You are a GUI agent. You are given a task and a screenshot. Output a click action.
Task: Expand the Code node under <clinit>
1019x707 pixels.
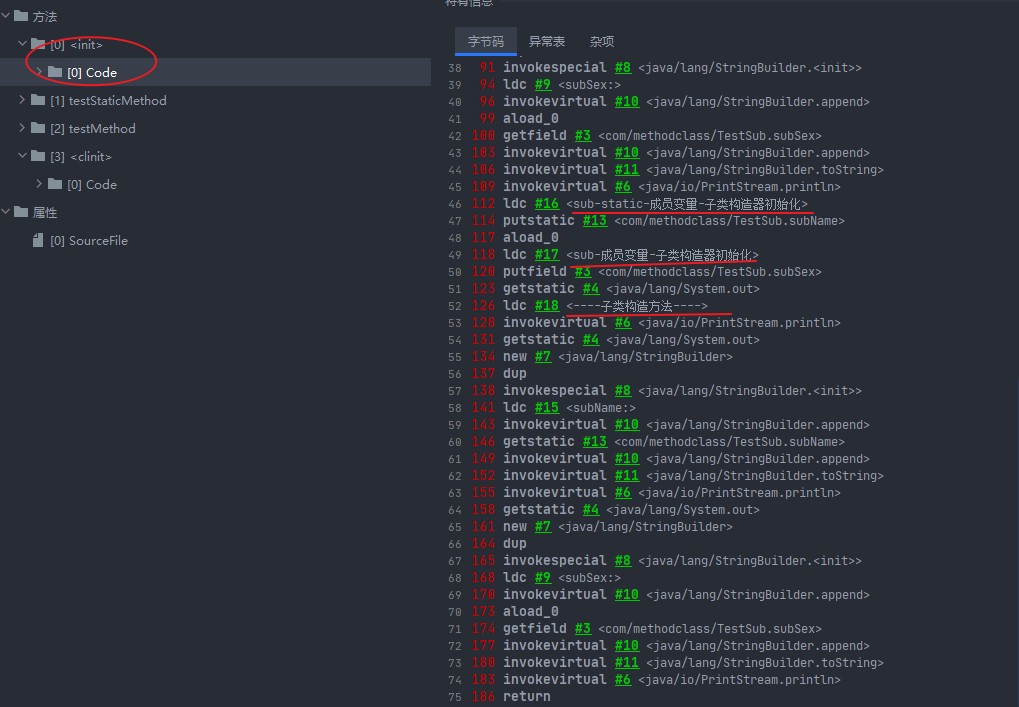pos(39,183)
